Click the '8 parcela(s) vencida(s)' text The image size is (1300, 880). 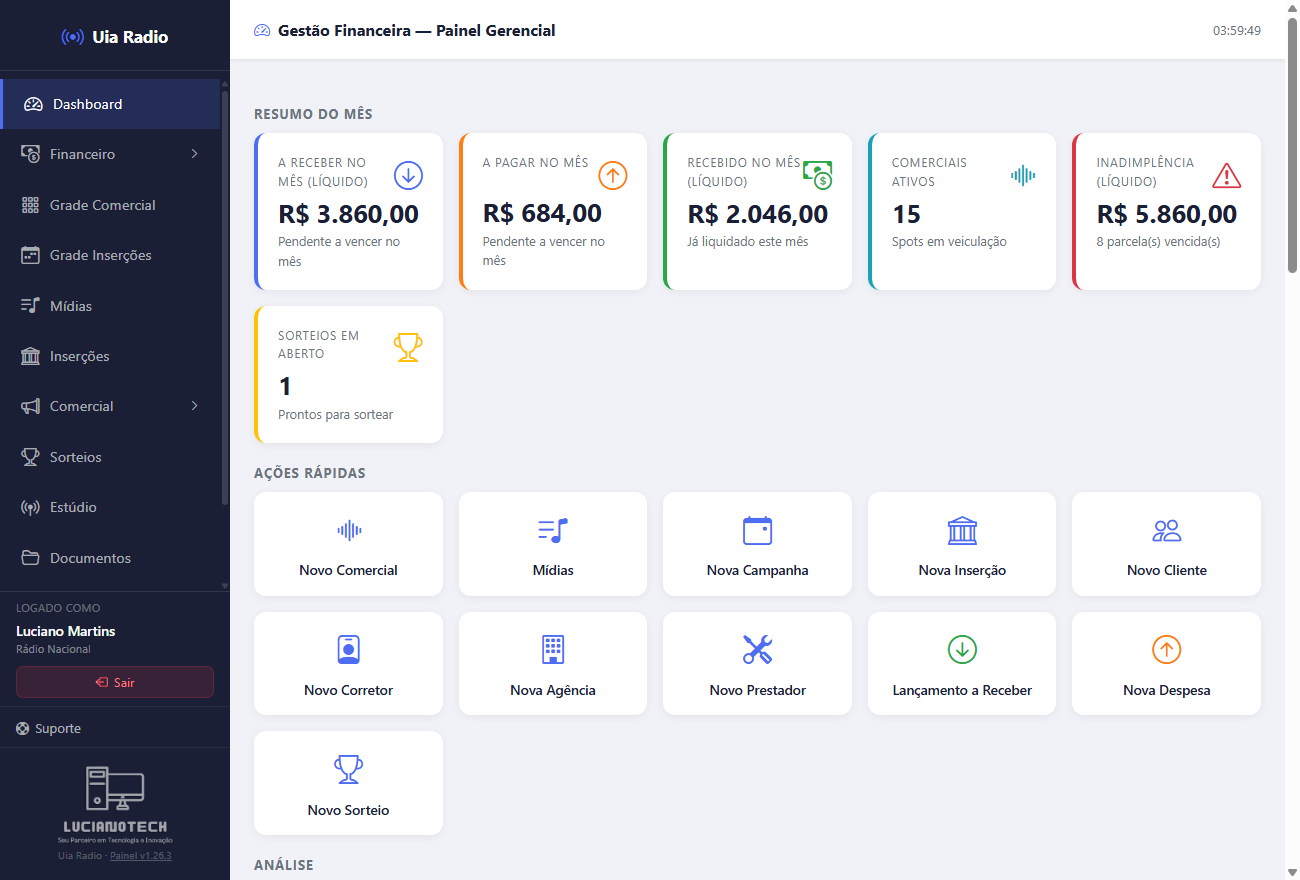1158,242
